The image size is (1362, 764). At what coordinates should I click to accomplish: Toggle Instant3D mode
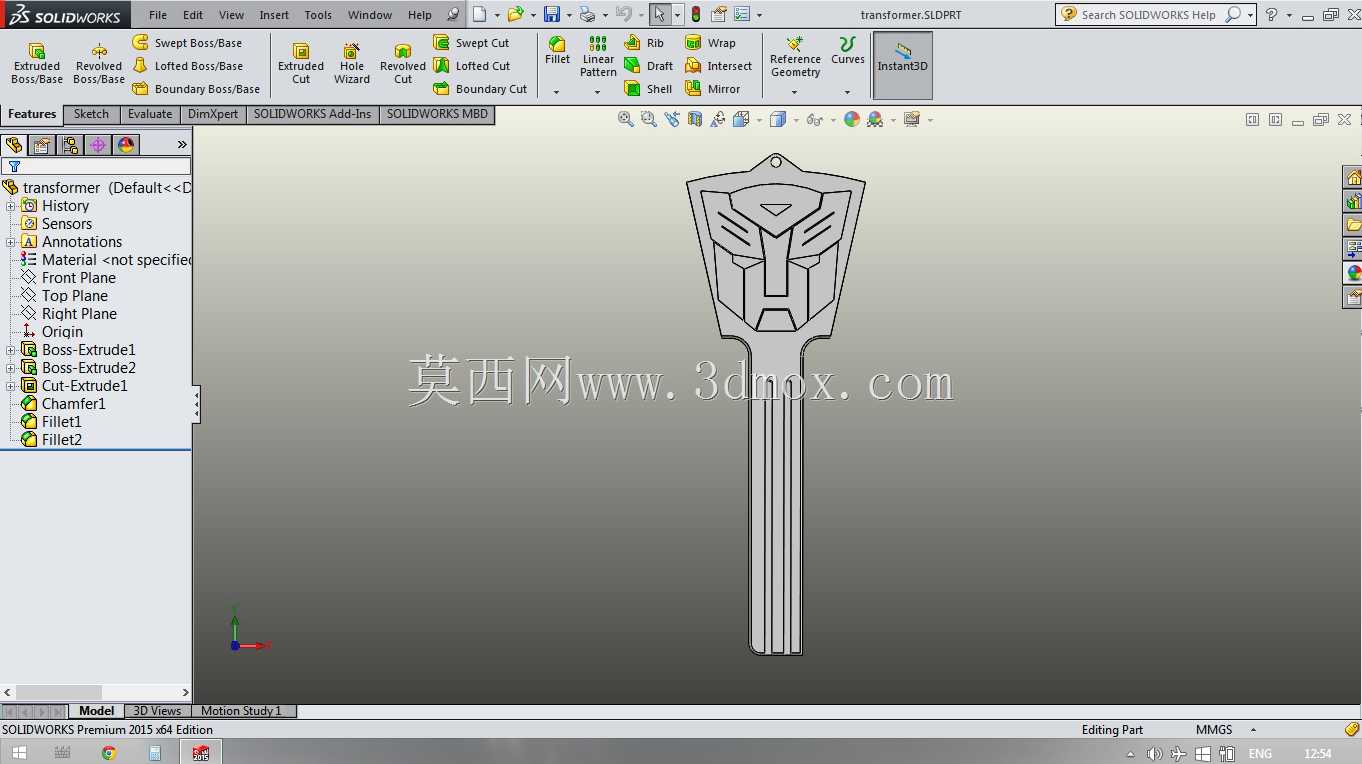(x=903, y=65)
